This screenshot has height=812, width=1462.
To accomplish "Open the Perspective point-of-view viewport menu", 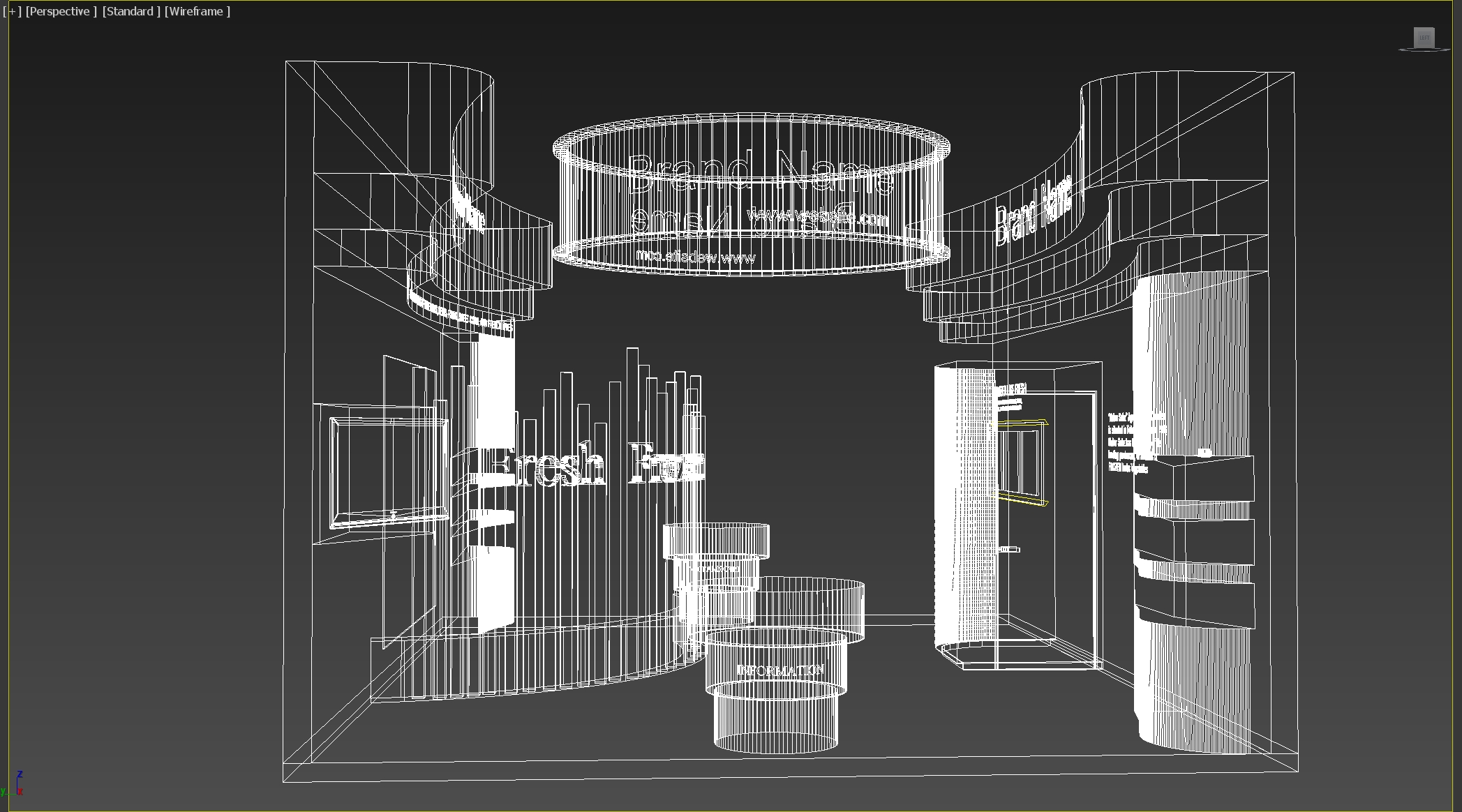I will [61, 11].
